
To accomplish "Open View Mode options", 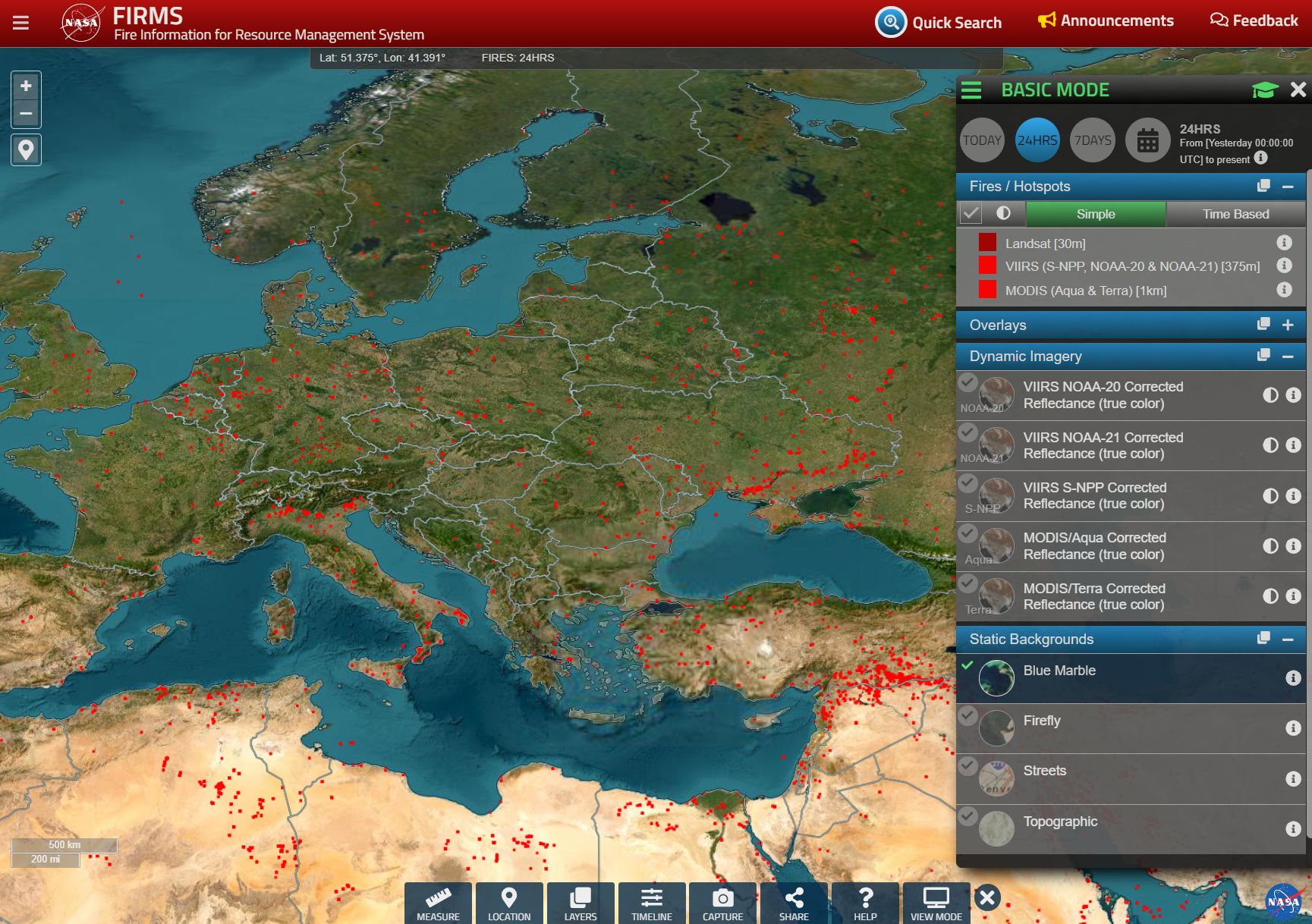I will tap(936, 903).
